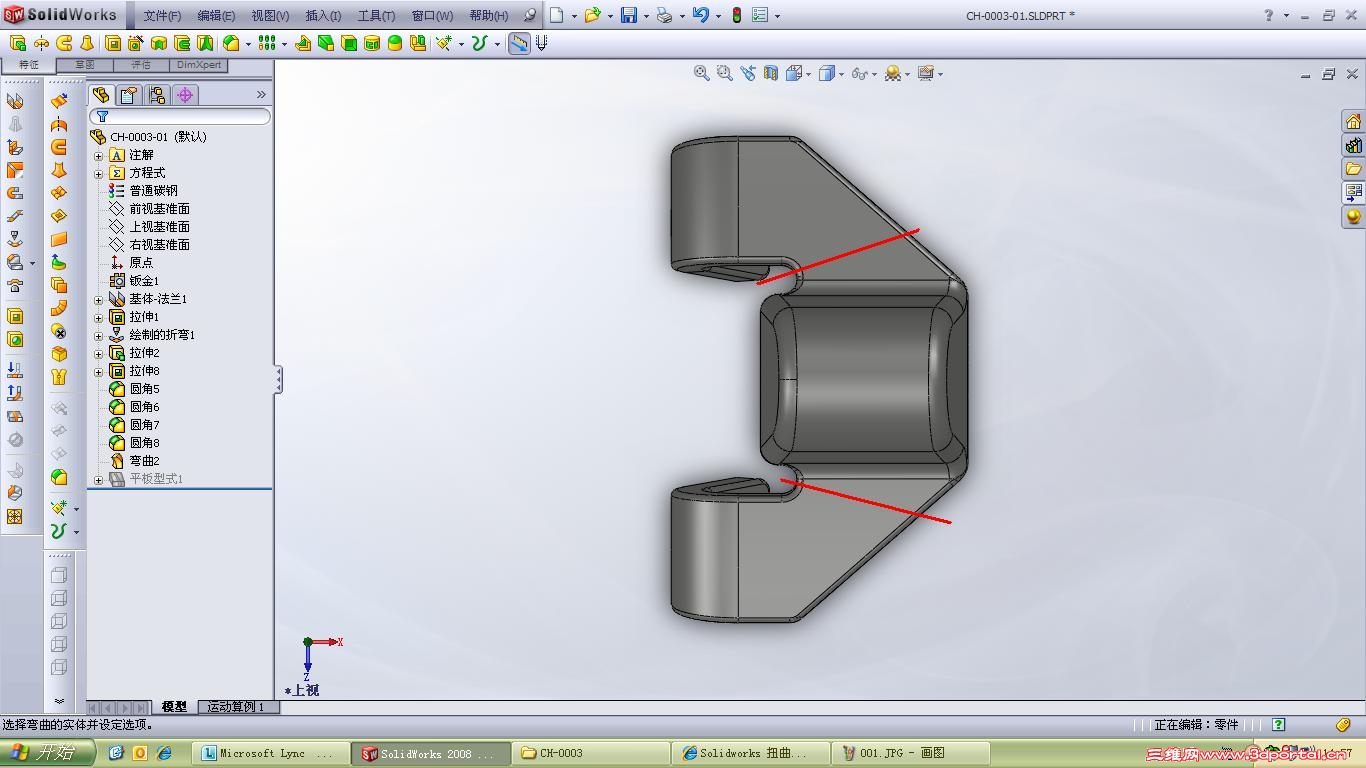Open the FeatureManager design tree tab
This screenshot has width=1366, height=768.
pos(101,95)
